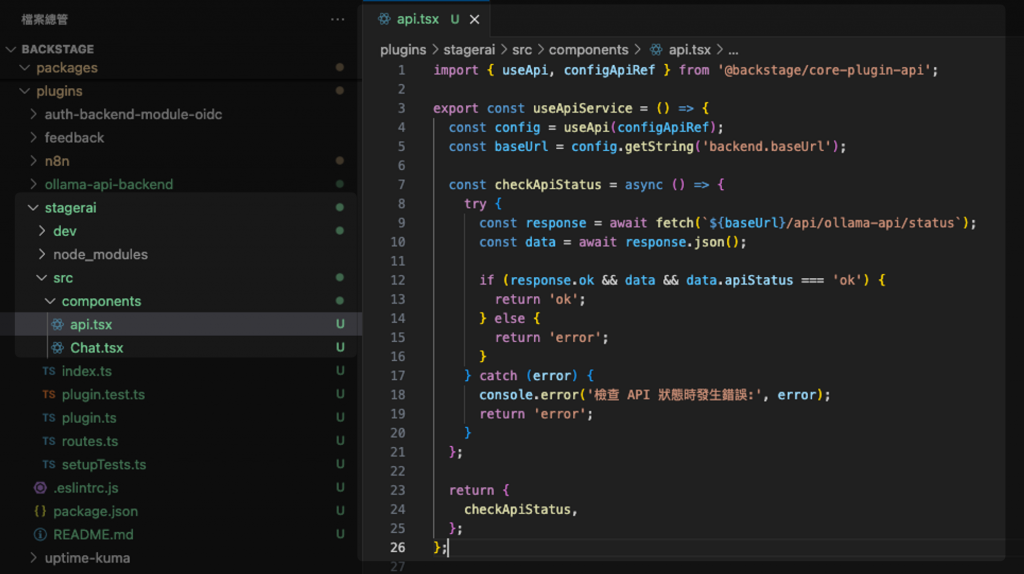Click the '@backstage/core-plugin-api' import string

824,70
